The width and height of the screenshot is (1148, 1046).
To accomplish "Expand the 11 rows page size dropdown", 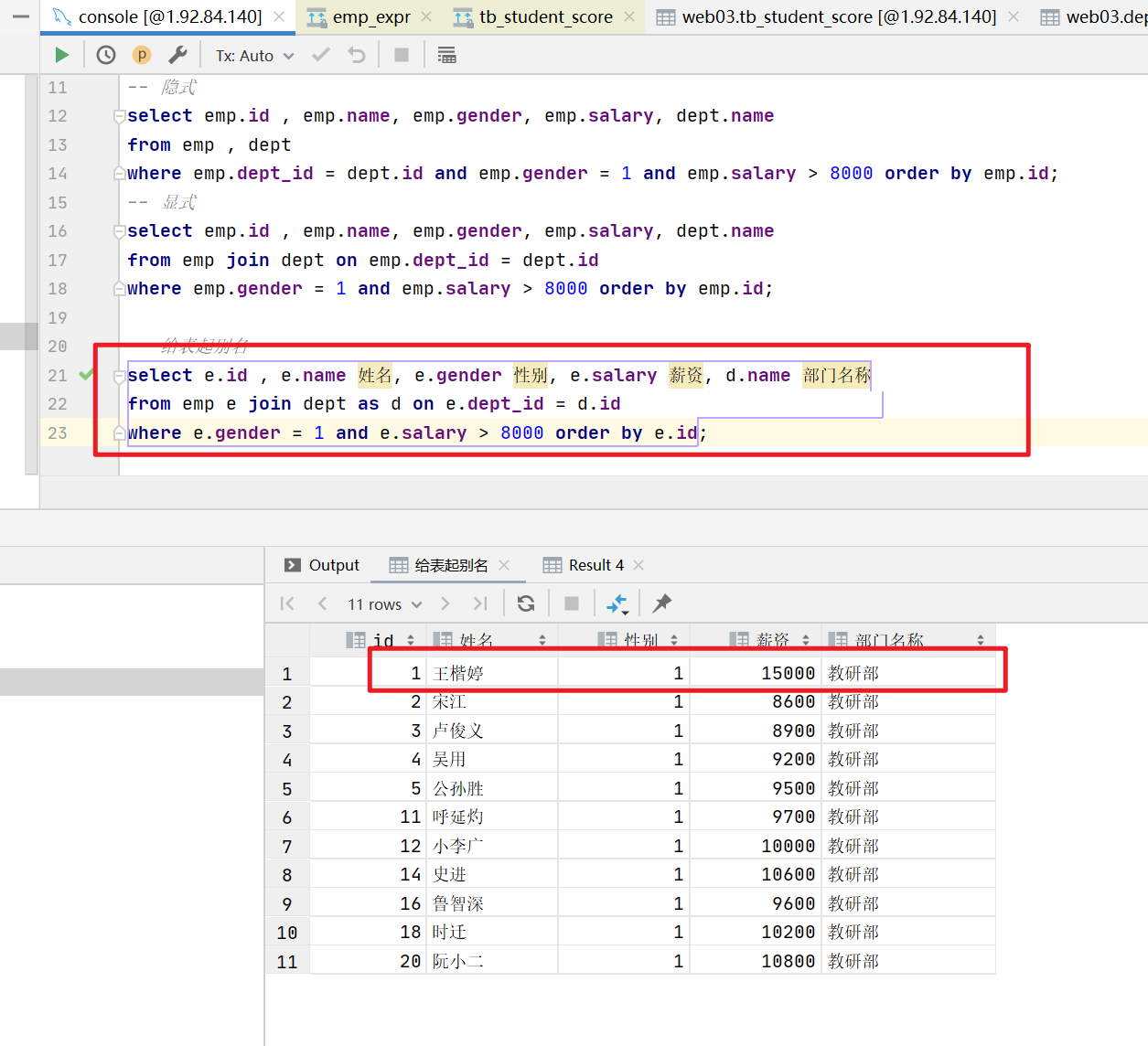I will 384,604.
